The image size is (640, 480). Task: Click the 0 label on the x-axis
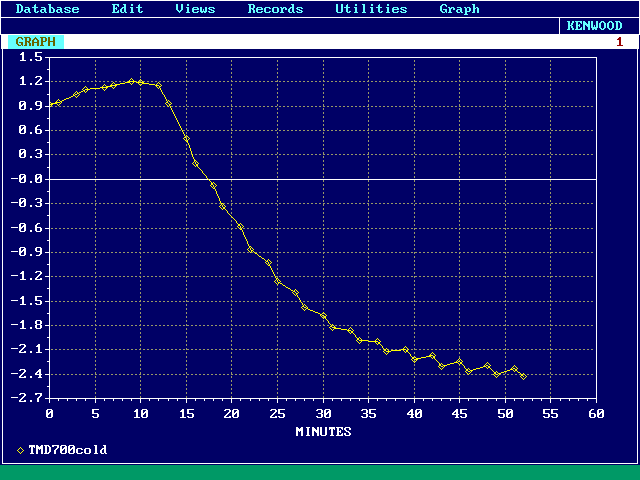pos(50,413)
